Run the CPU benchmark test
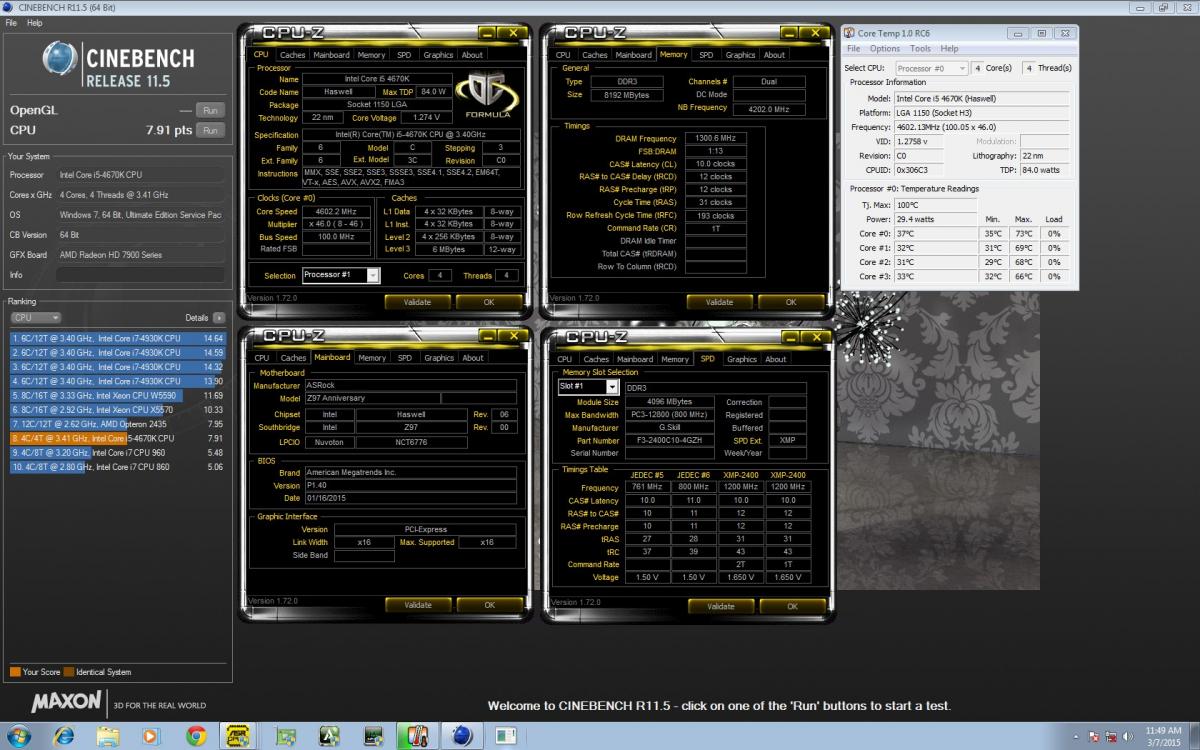The image size is (1200, 750). pyautogui.click(x=210, y=130)
